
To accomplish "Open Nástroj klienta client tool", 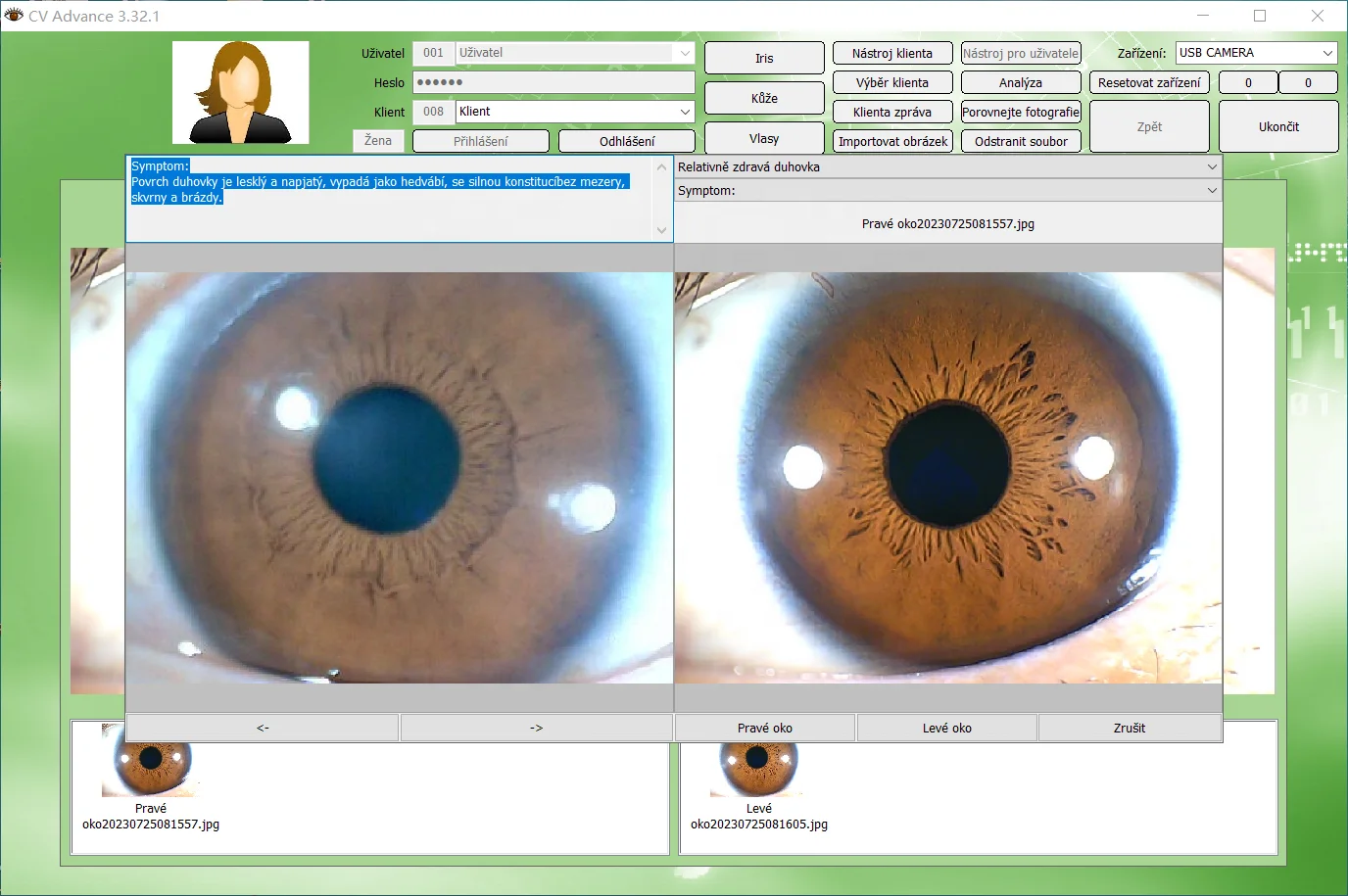I will (x=892, y=53).
